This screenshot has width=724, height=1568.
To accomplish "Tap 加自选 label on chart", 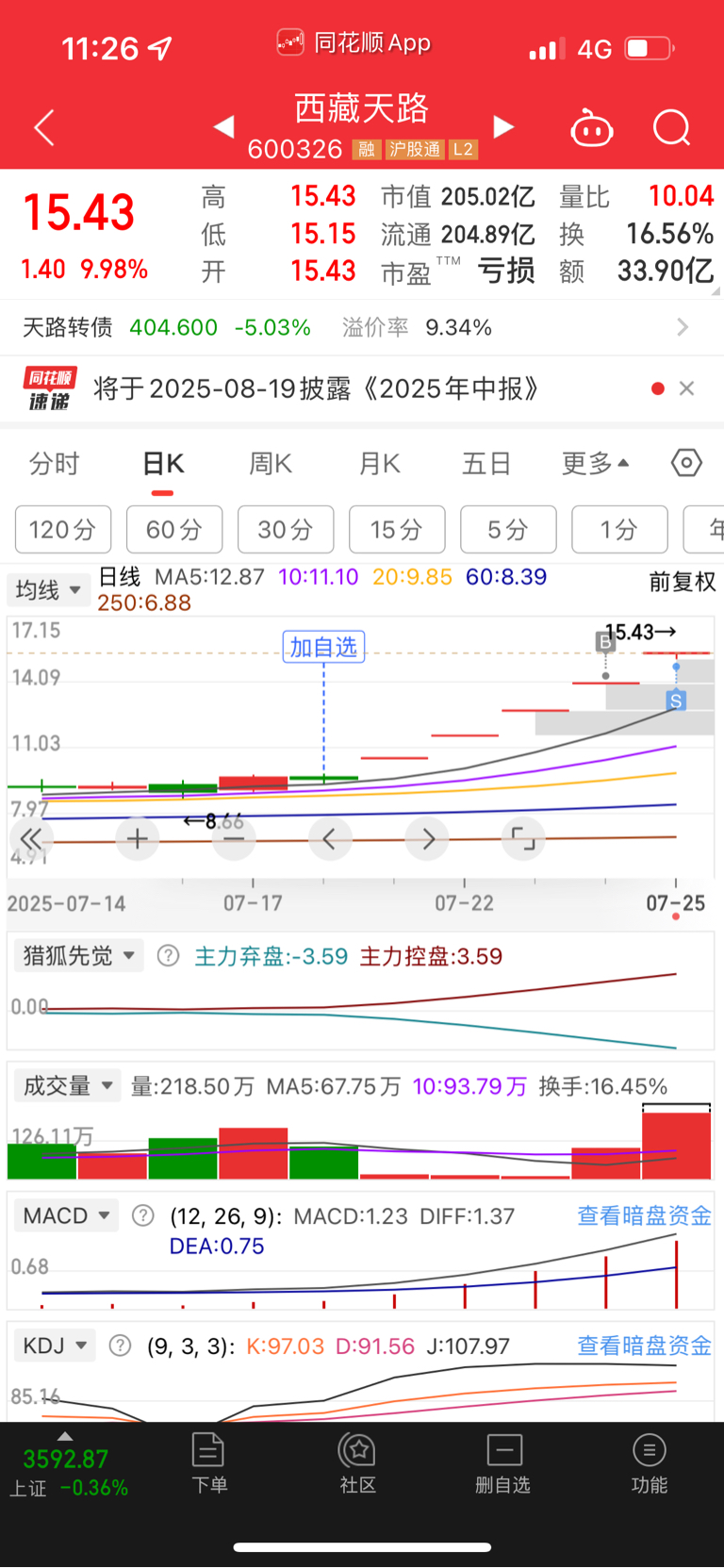I will [323, 647].
